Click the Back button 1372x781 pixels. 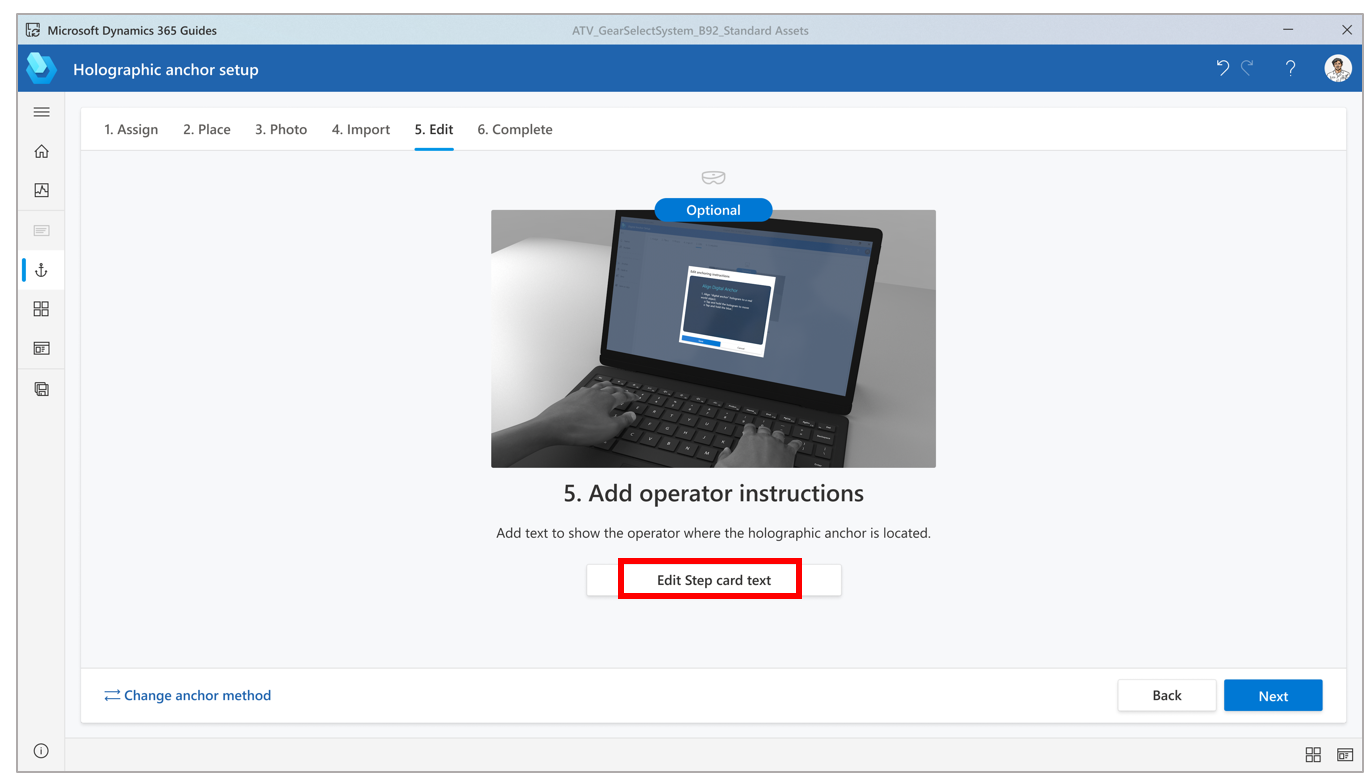(x=1167, y=695)
